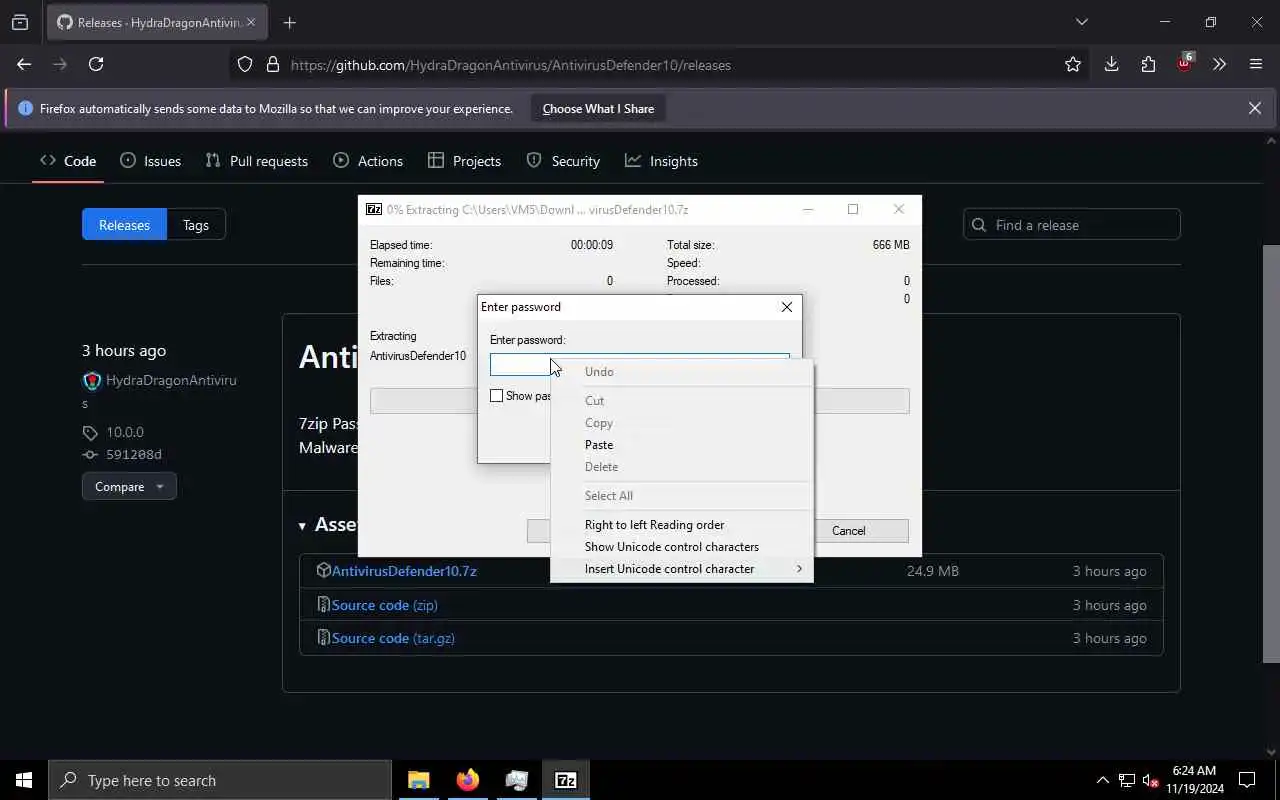Screen dimensions: 1280x800
Task: Focus the Find a release search box
Action: pos(1072,225)
